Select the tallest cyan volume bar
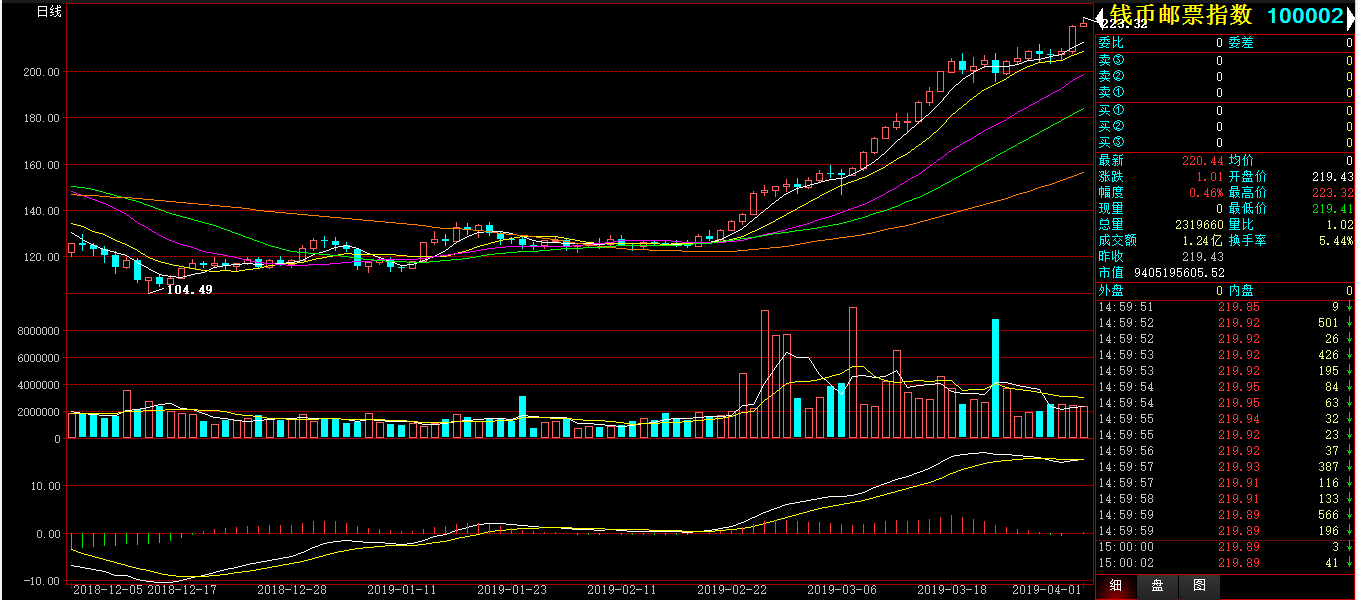 tap(996, 378)
